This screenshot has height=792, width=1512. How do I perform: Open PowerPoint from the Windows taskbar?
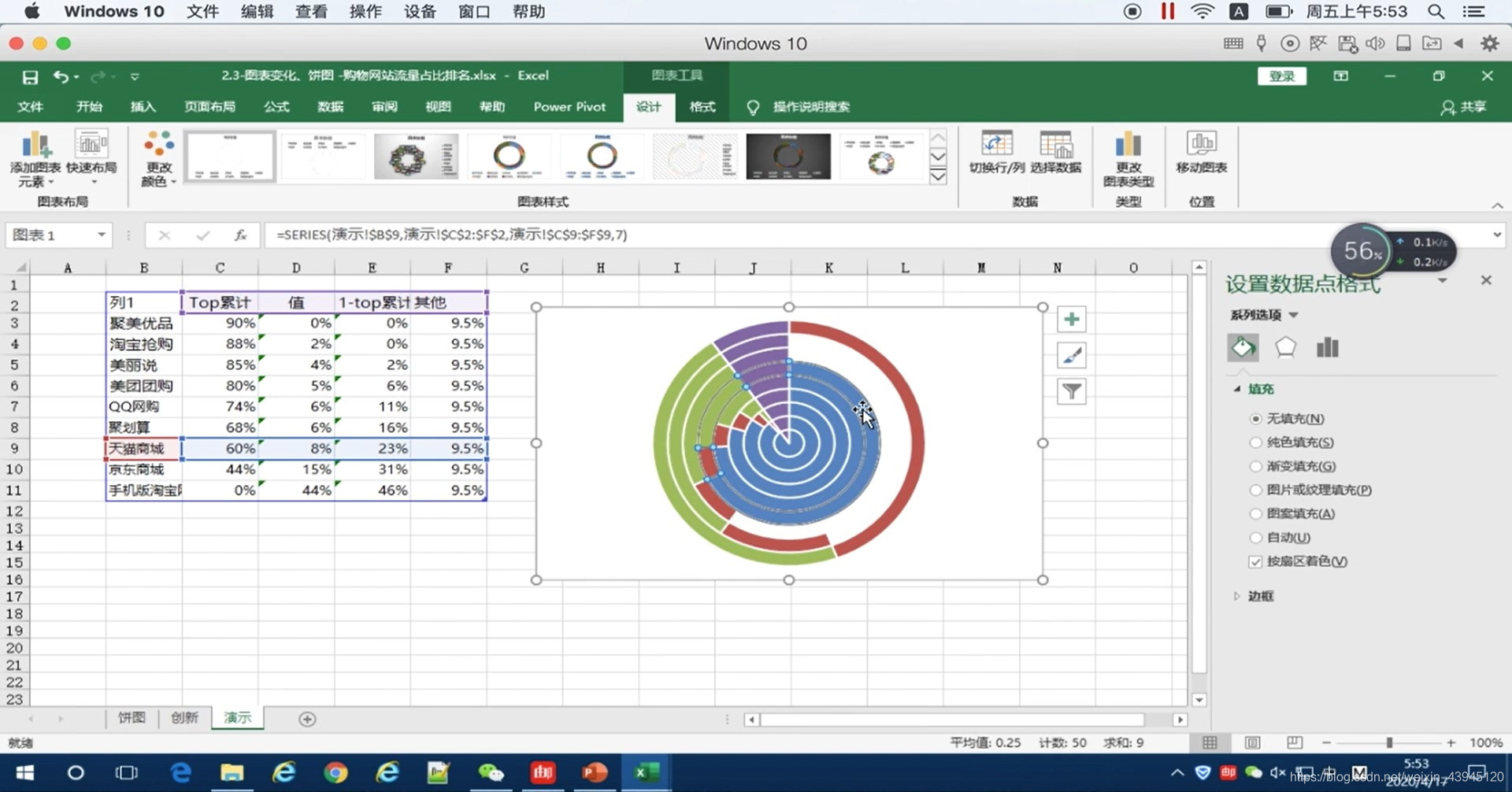click(595, 773)
